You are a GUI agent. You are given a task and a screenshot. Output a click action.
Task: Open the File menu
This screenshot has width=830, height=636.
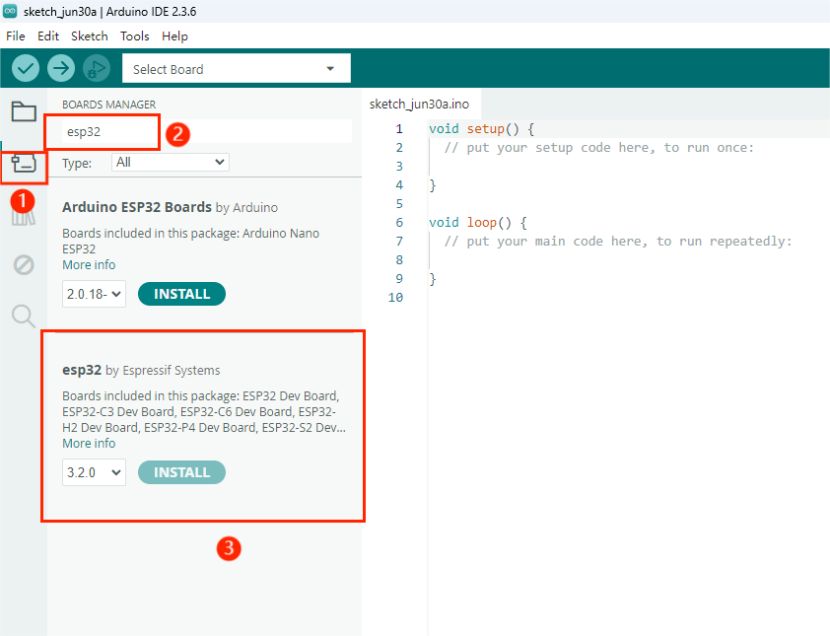coord(15,36)
